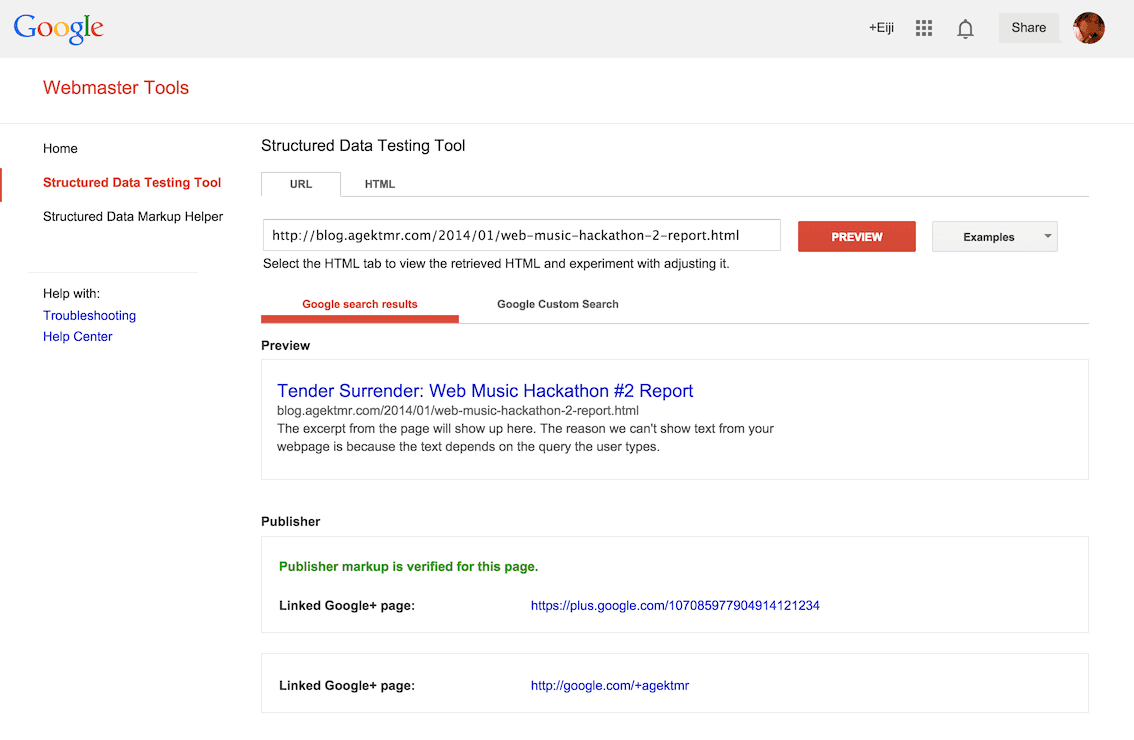Open the Help Center link

pos(78,337)
